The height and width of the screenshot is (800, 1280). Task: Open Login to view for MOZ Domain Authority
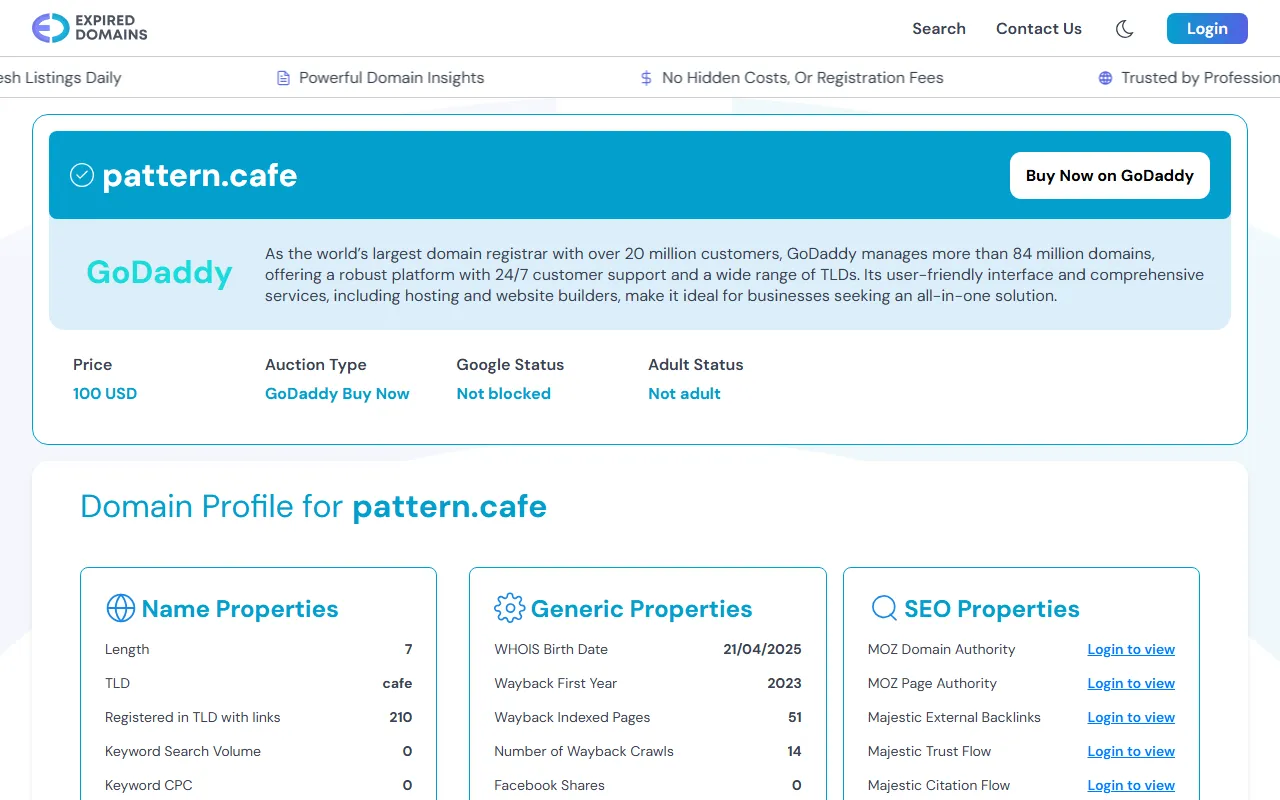pos(1131,649)
